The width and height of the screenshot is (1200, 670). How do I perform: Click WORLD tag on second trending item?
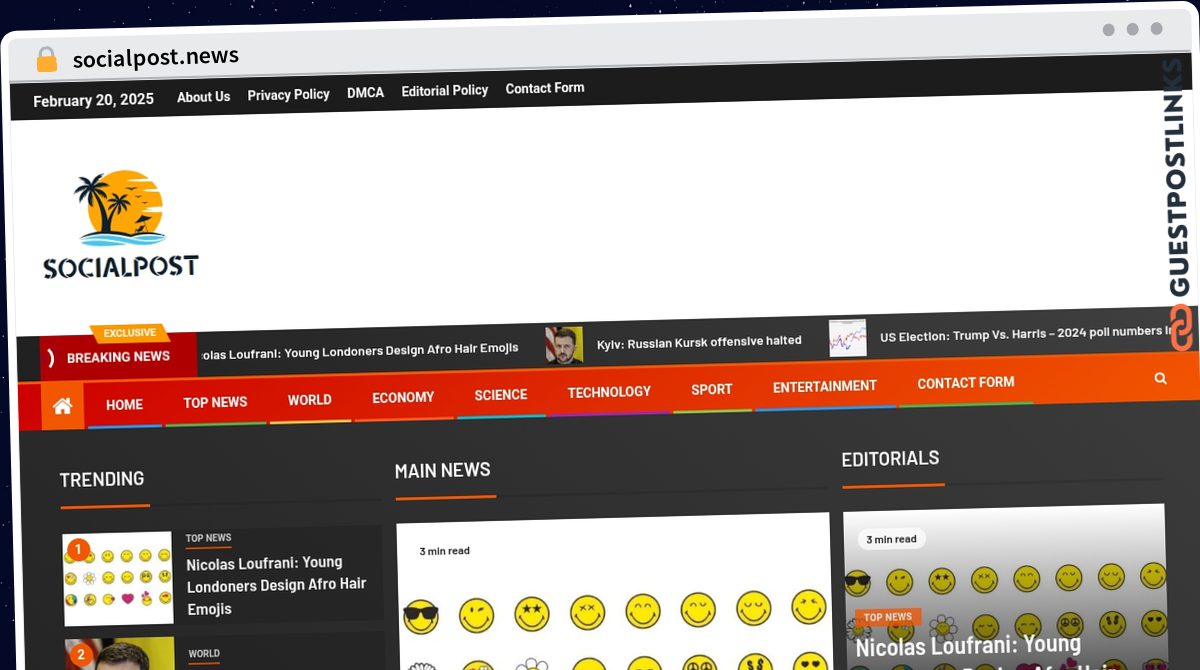tap(204, 654)
